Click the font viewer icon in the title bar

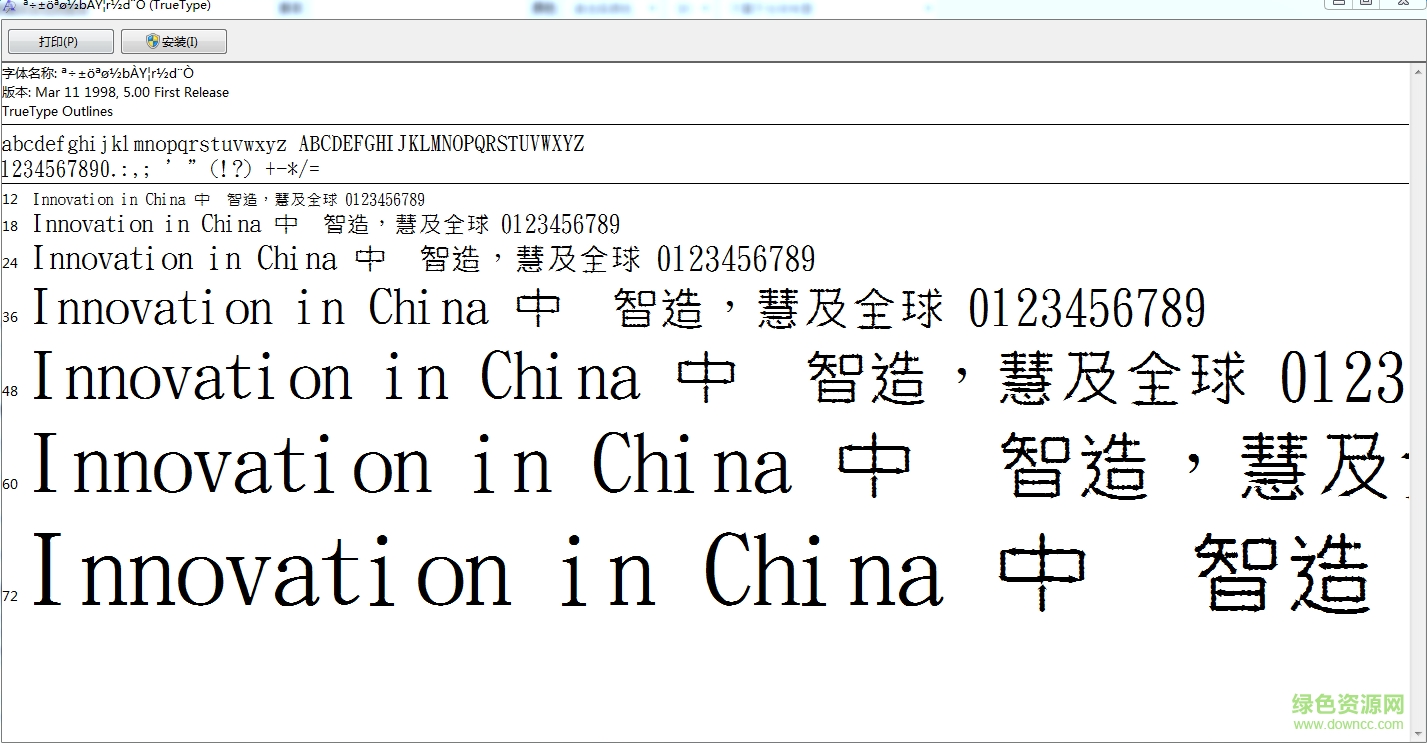coord(9,5)
